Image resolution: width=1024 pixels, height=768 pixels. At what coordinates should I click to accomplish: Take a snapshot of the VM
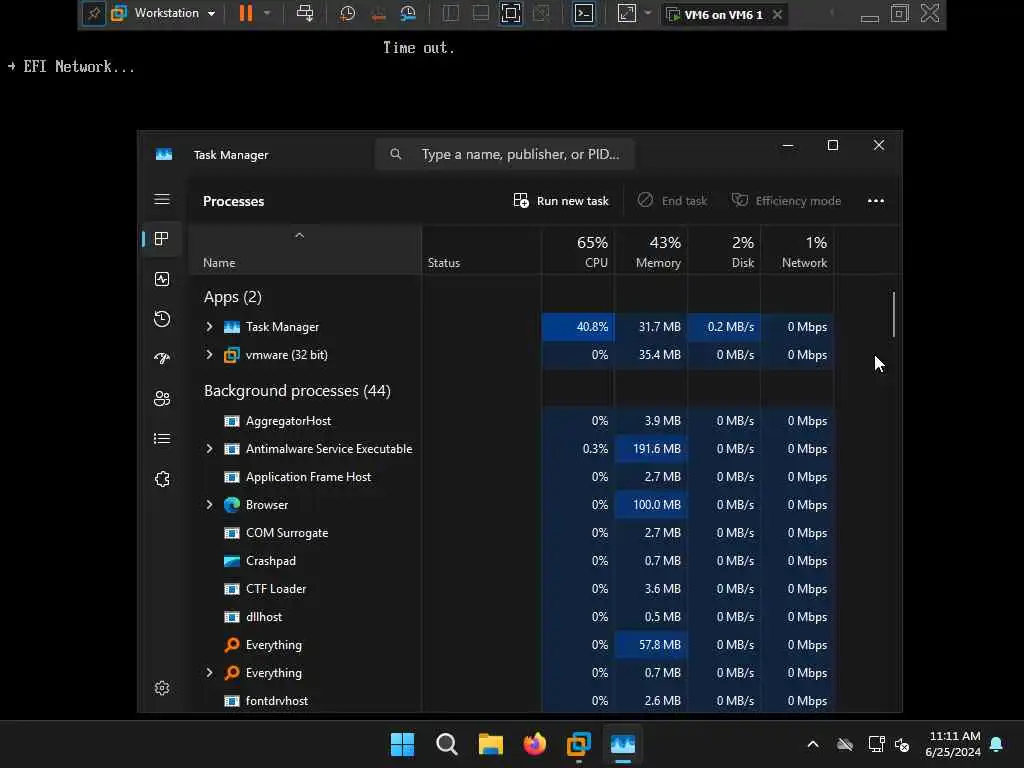pos(347,14)
